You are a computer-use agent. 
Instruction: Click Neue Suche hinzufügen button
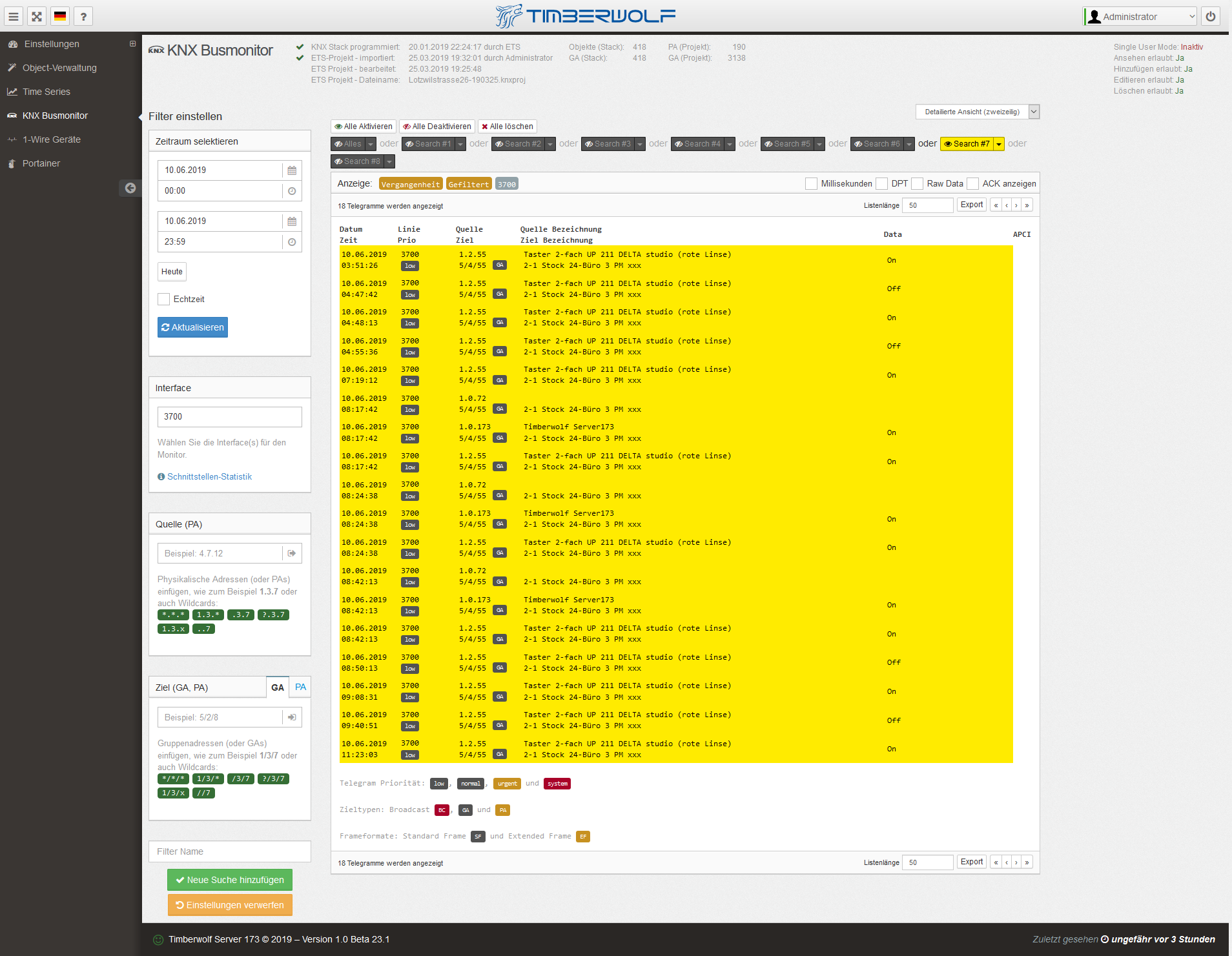230,880
